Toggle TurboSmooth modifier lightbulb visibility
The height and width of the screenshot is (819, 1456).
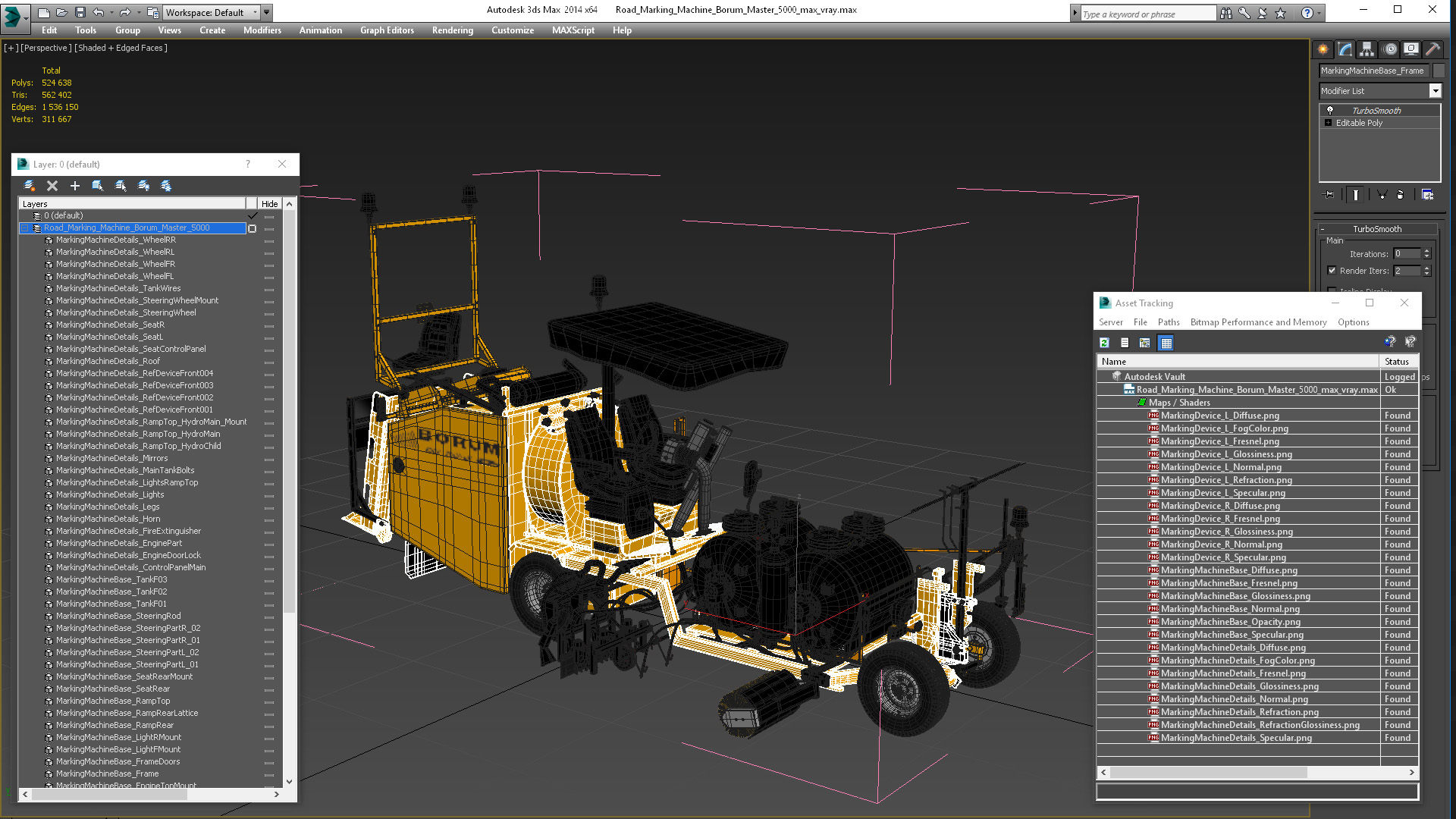click(x=1330, y=111)
